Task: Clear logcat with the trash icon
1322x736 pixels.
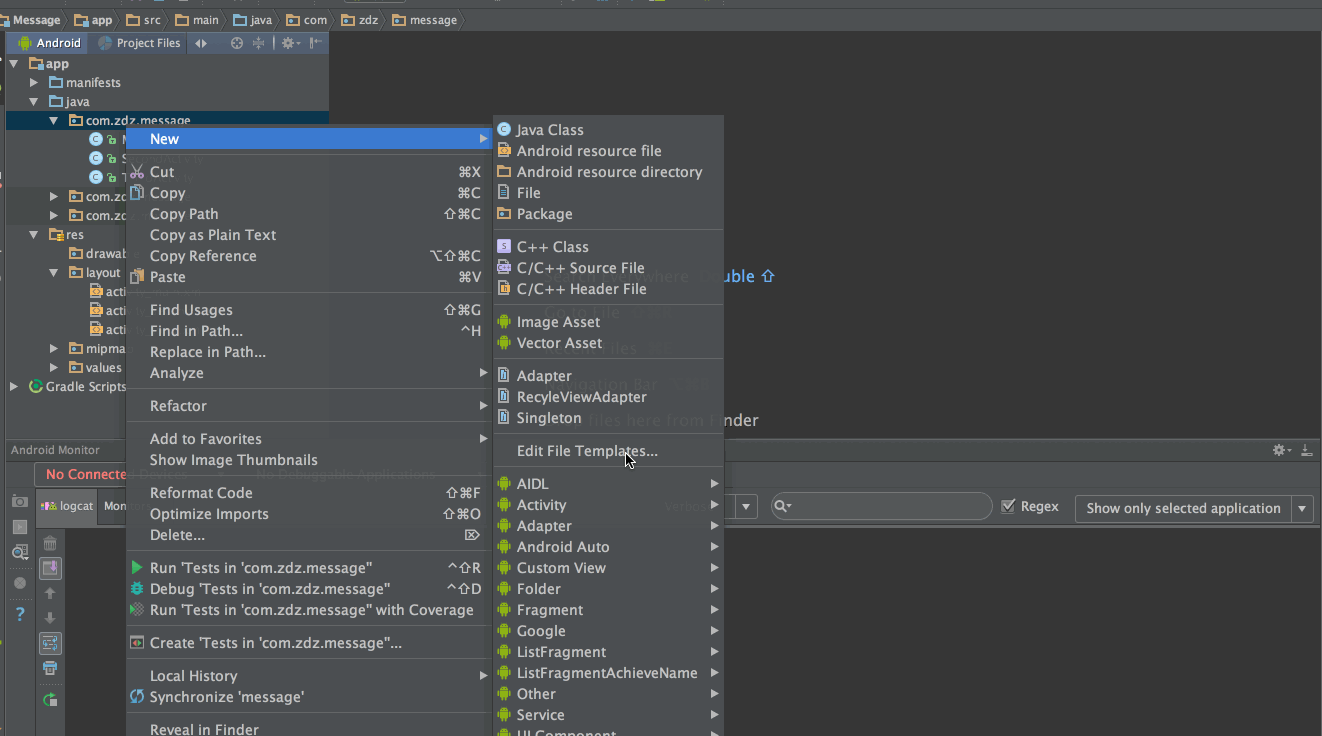Action: click(50, 544)
